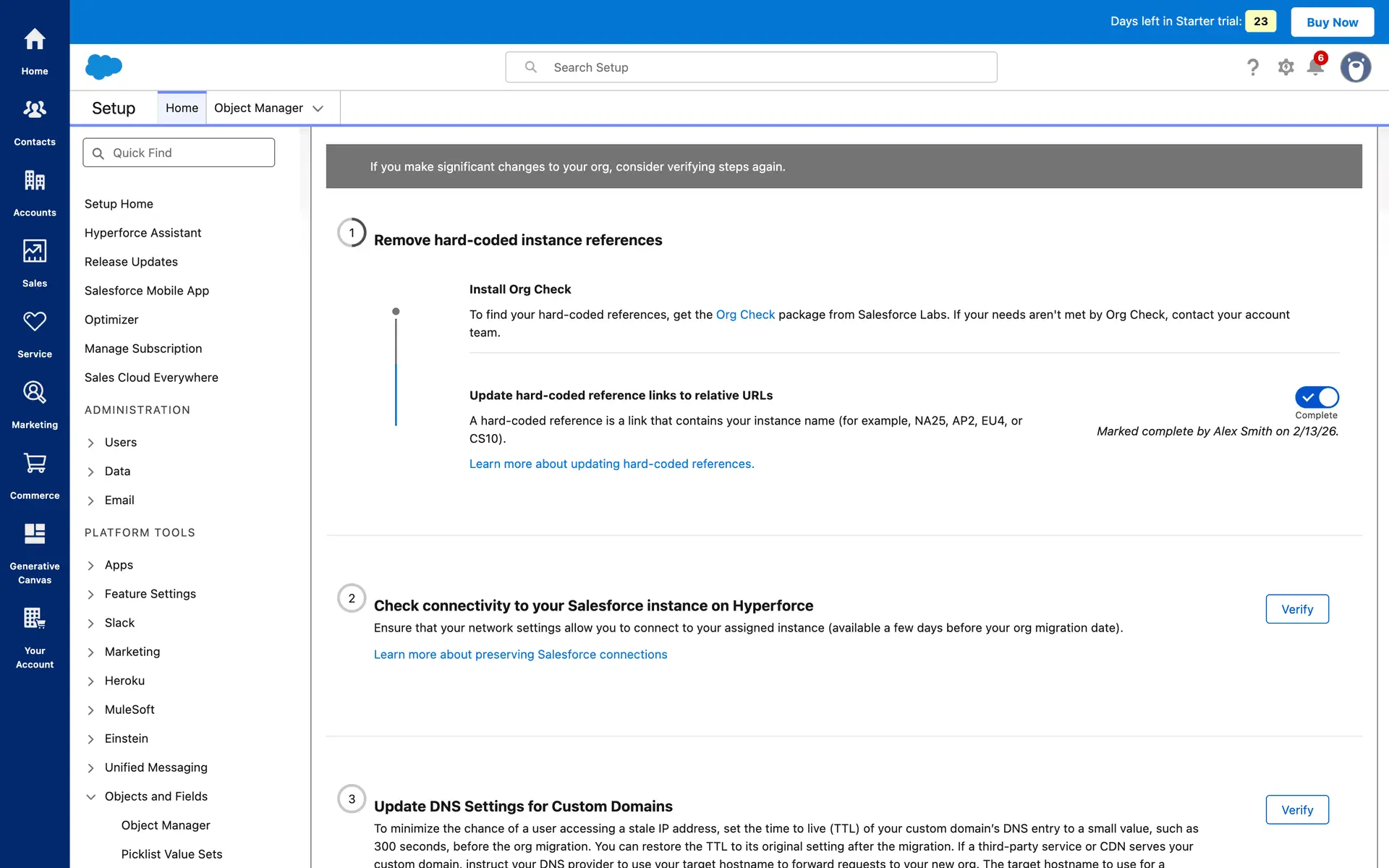1389x868 pixels.
Task: Expand the Users section in Administration
Action: click(x=91, y=443)
